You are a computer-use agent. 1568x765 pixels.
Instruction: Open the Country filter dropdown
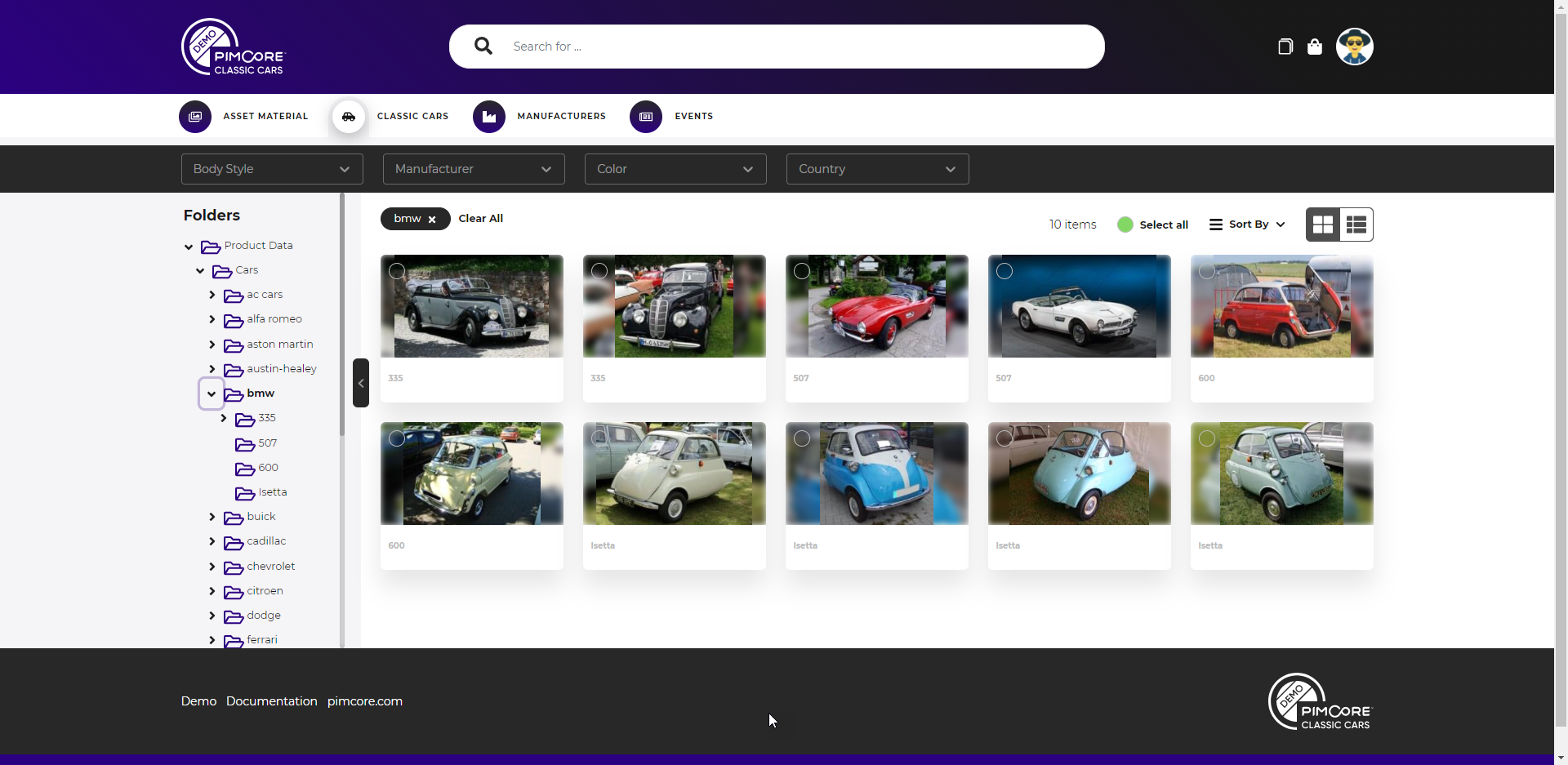[x=878, y=169]
